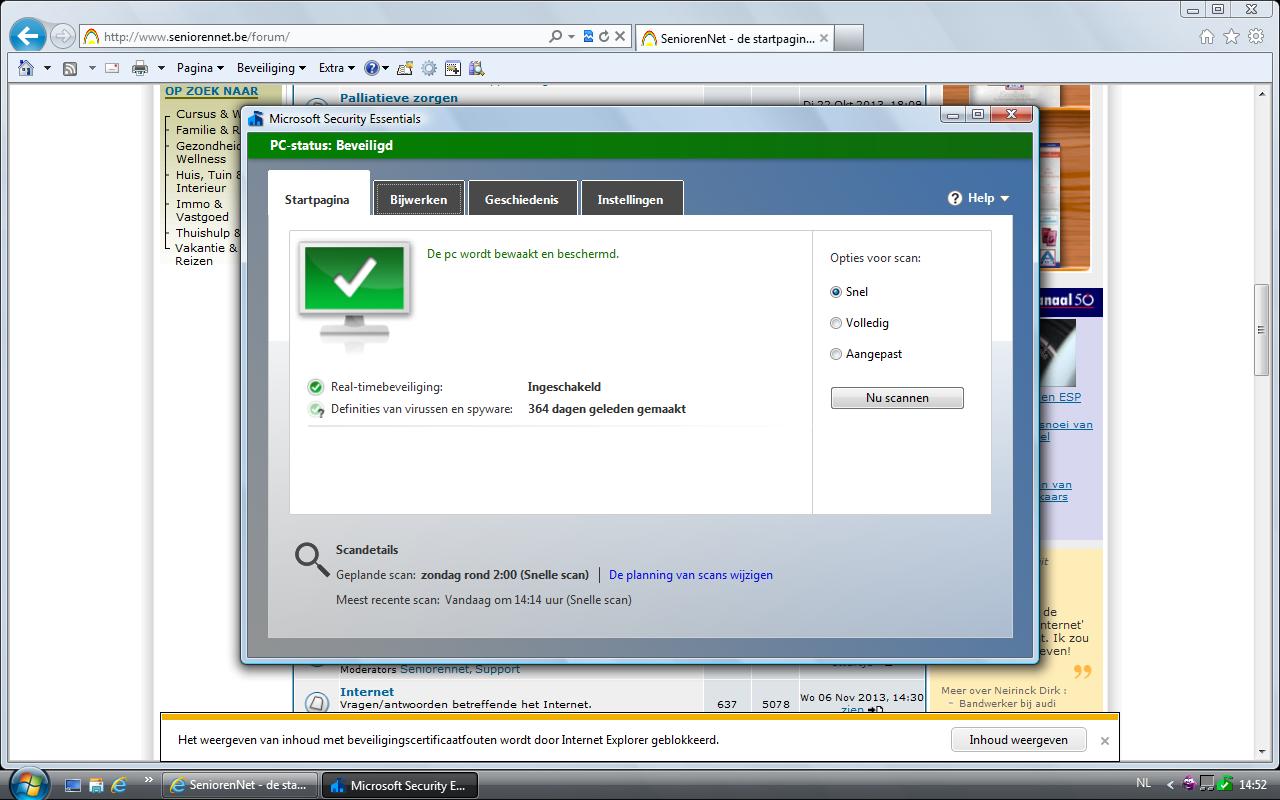Expand the Help dropdown in Security Essentials

(1004, 198)
